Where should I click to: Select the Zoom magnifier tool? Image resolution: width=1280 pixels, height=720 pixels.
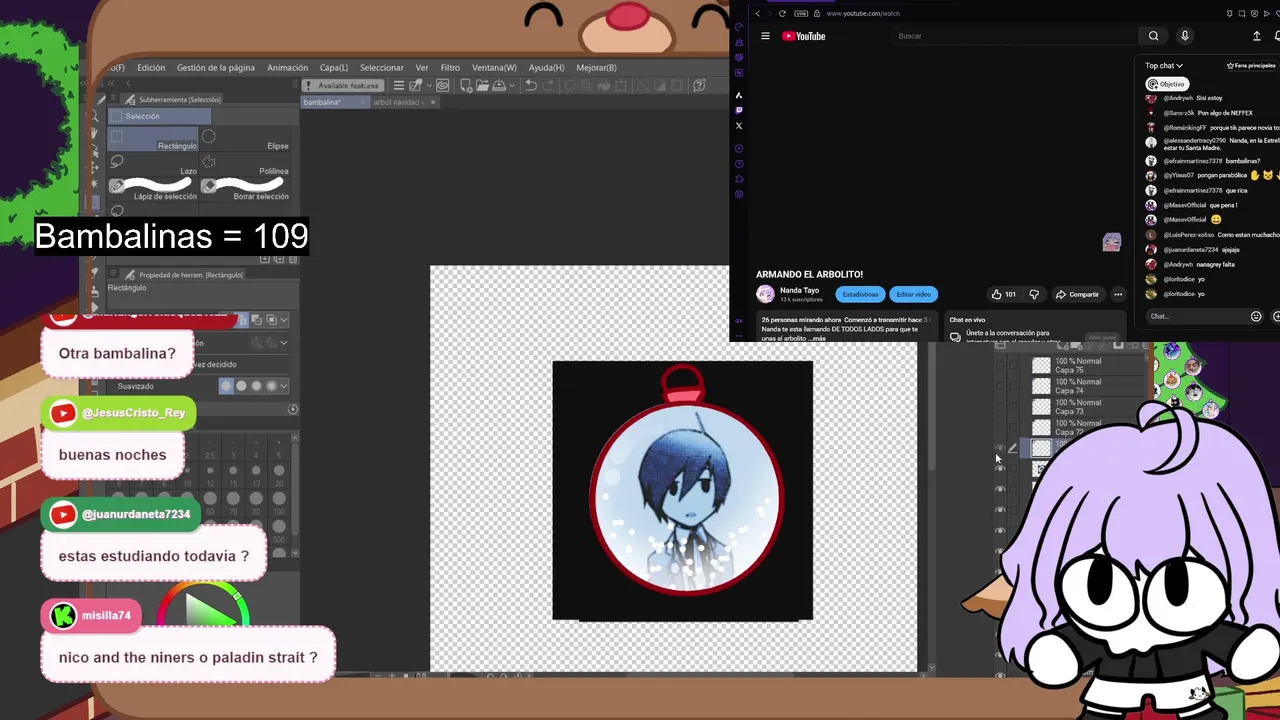94,116
